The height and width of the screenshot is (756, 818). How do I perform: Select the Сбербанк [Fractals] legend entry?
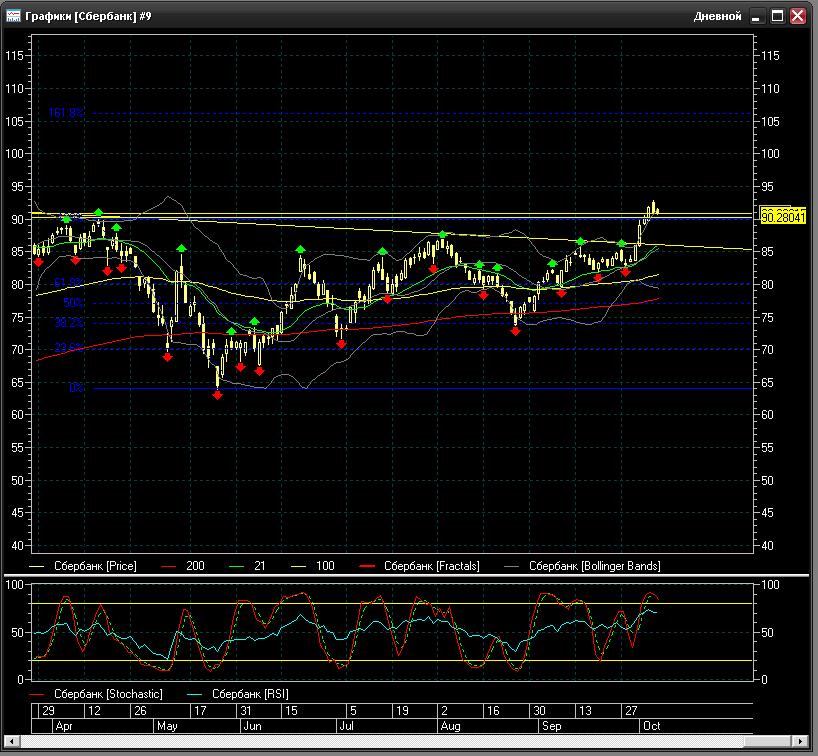(x=420, y=566)
